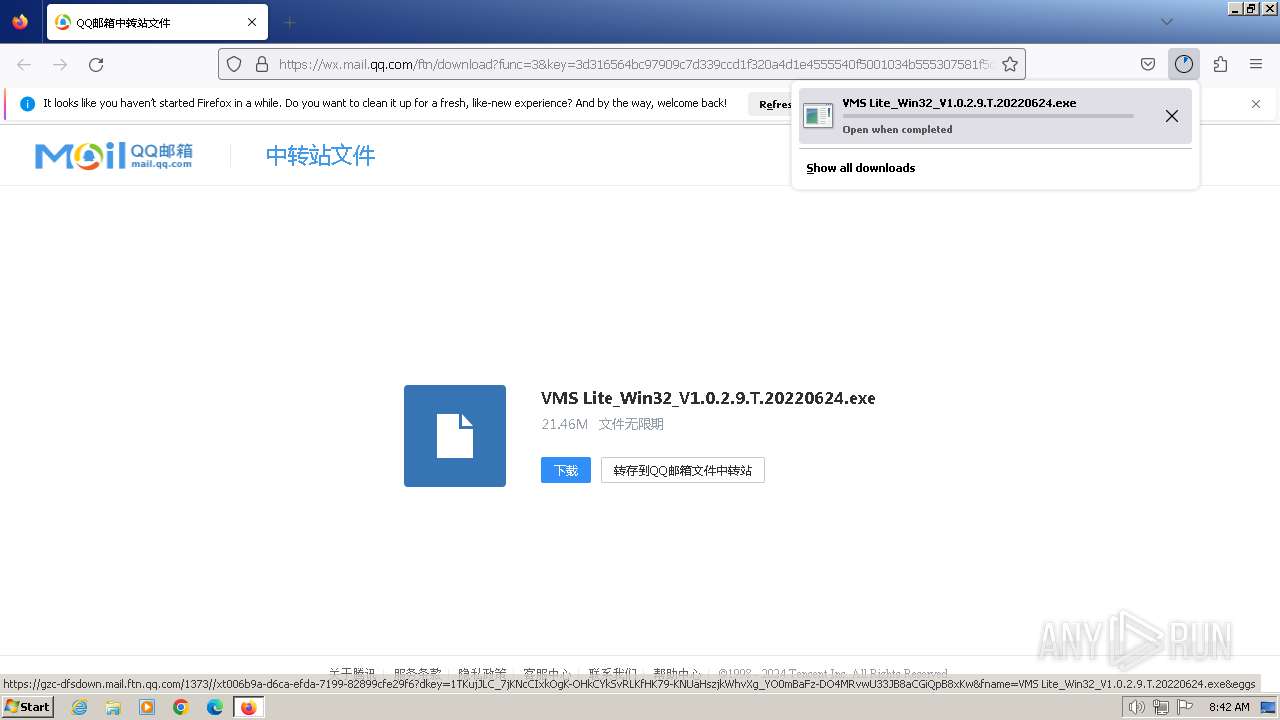The height and width of the screenshot is (720, 1280).
Task: Launch Internet Explorer from the taskbar
Action: [x=80, y=707]
